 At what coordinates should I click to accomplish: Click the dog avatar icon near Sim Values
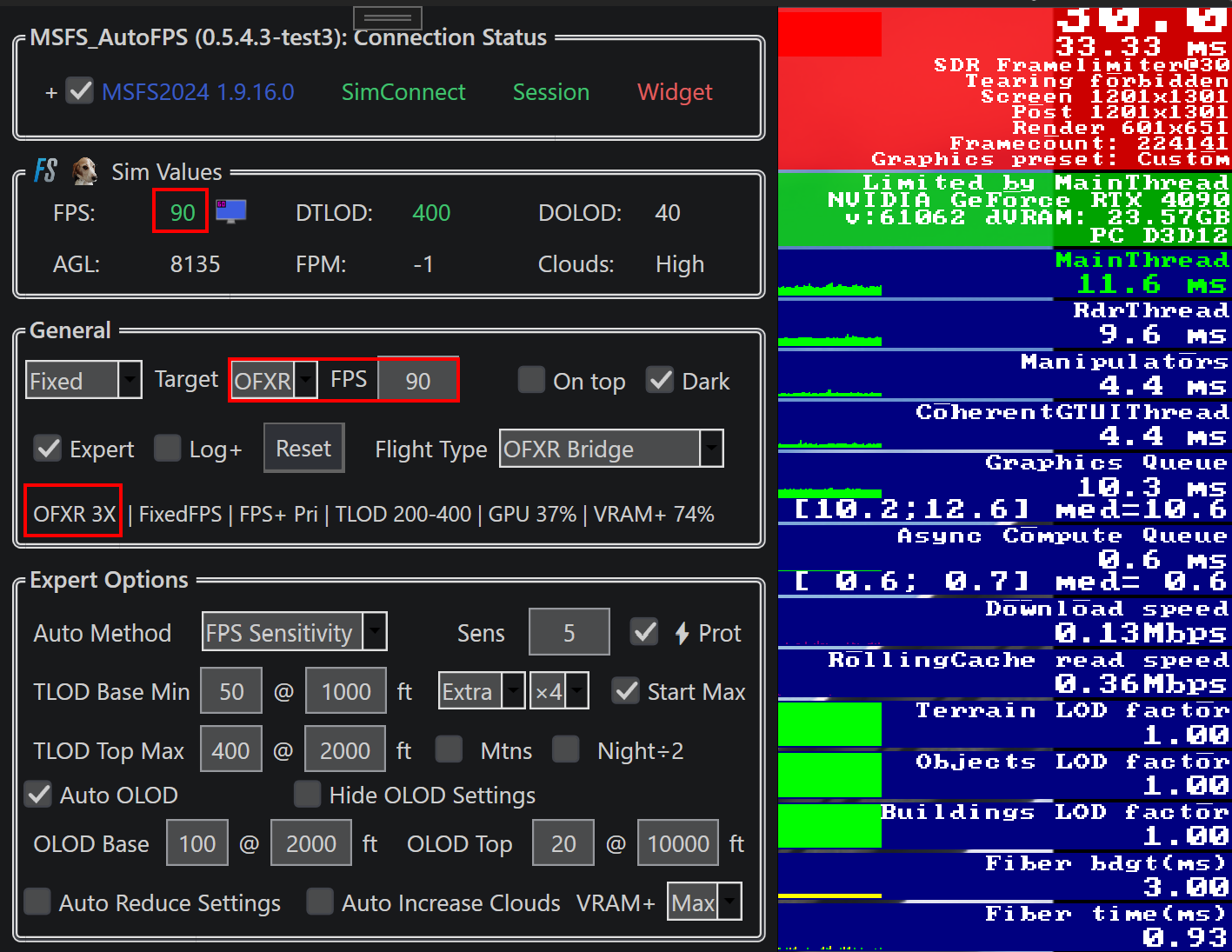(84, 171)
